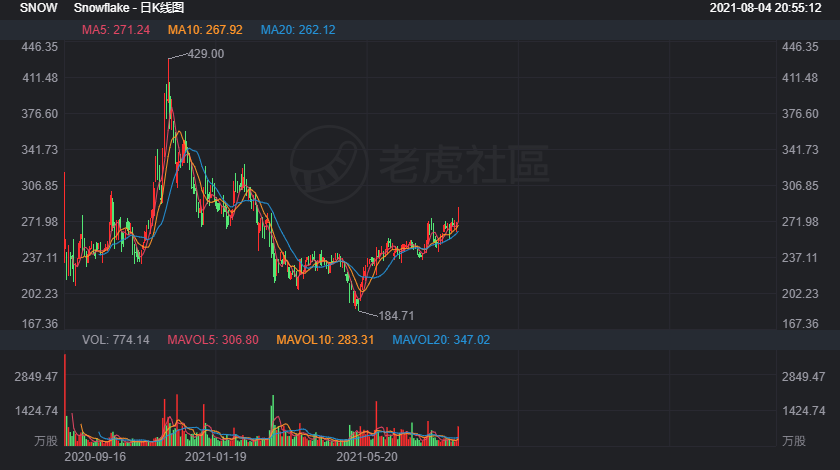Image resolution: width=840 pixels, height=470 pixels.
Task: Click the right axis 446.35 price label
Action: point(800,47)
